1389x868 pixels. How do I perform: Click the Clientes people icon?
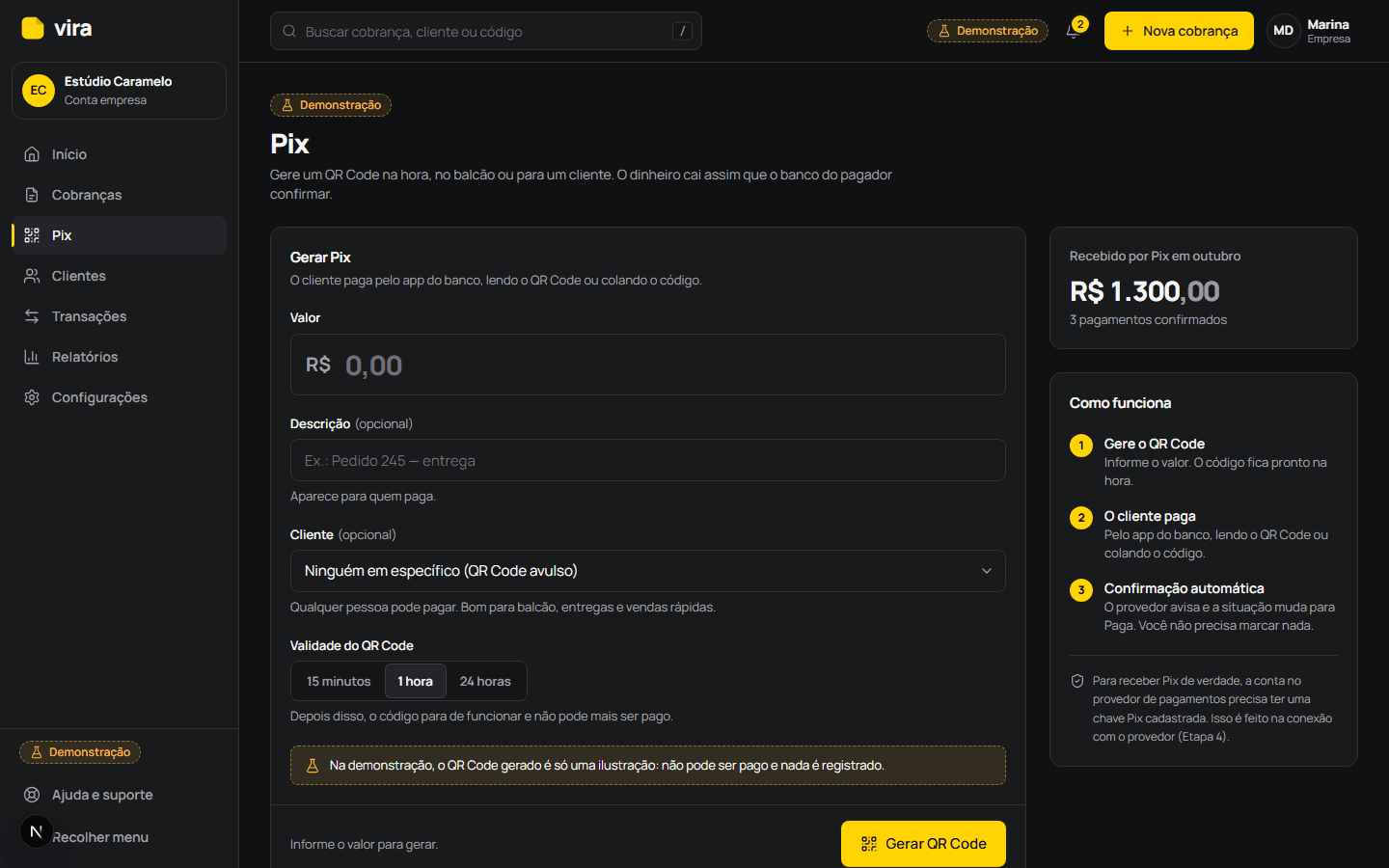(x=32, y=276)
